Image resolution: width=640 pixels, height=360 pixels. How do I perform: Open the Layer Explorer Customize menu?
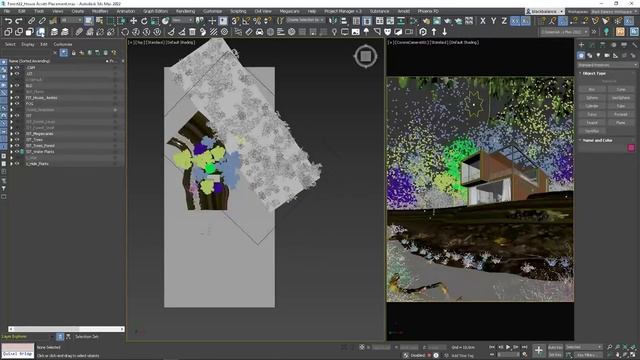pos(63,44)
